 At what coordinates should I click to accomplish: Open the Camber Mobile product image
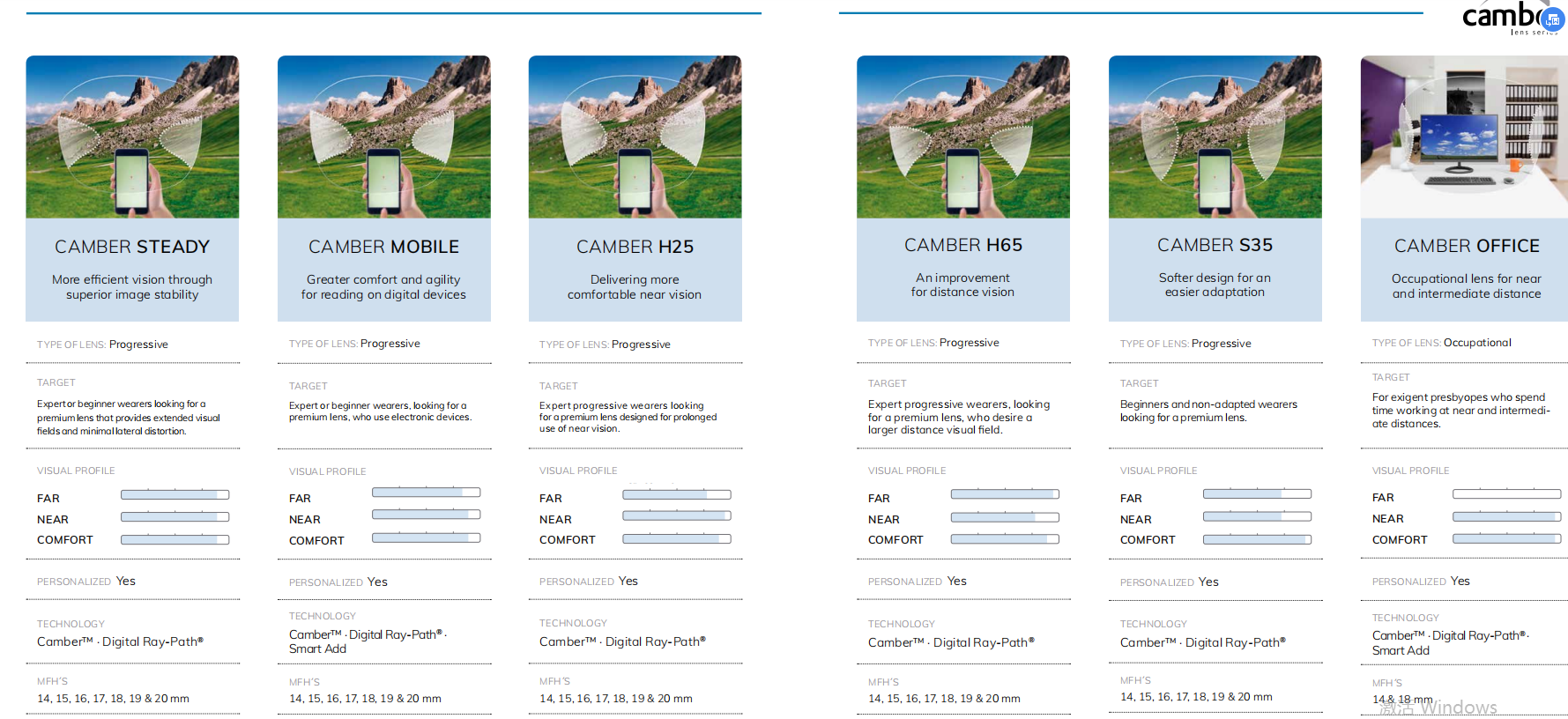coord(384,137)
